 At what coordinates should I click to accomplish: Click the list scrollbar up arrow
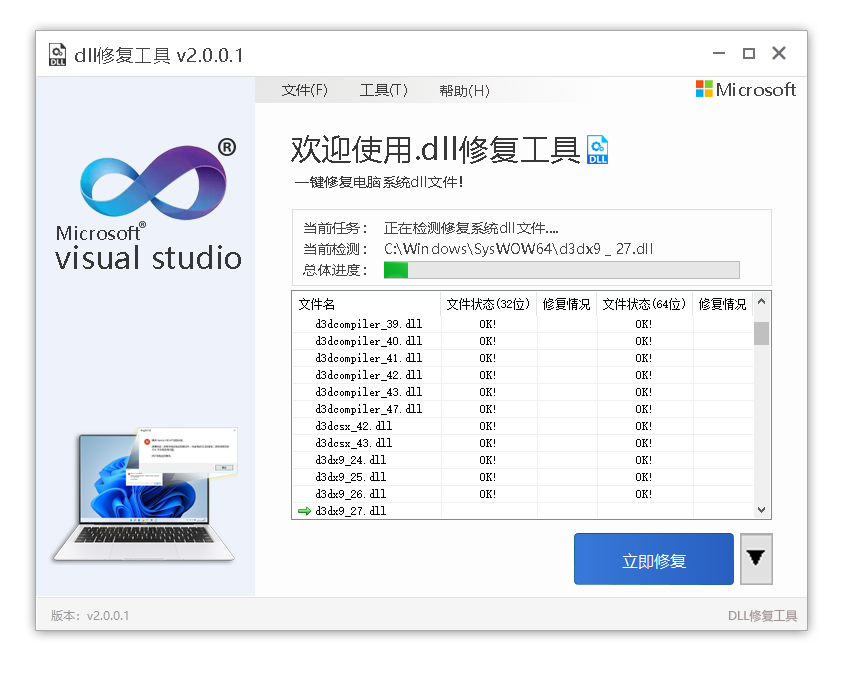click(761, 302)
